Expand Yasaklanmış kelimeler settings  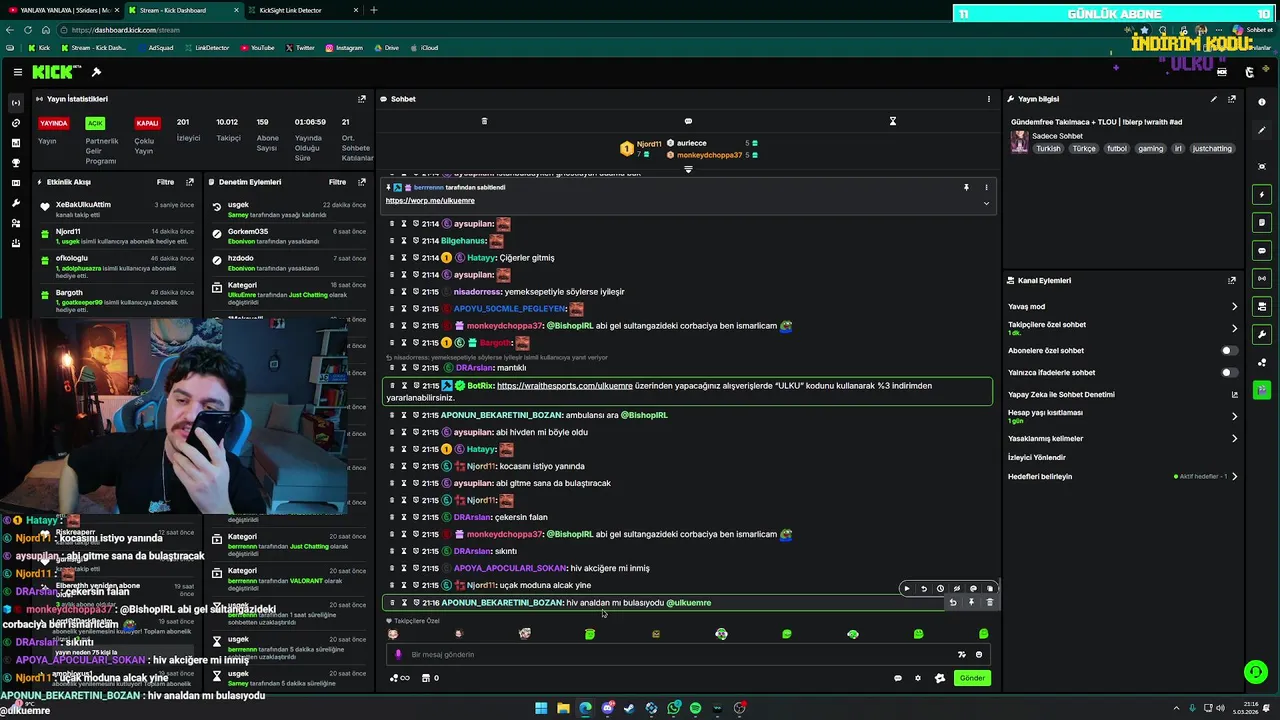tap(1234, 439)
